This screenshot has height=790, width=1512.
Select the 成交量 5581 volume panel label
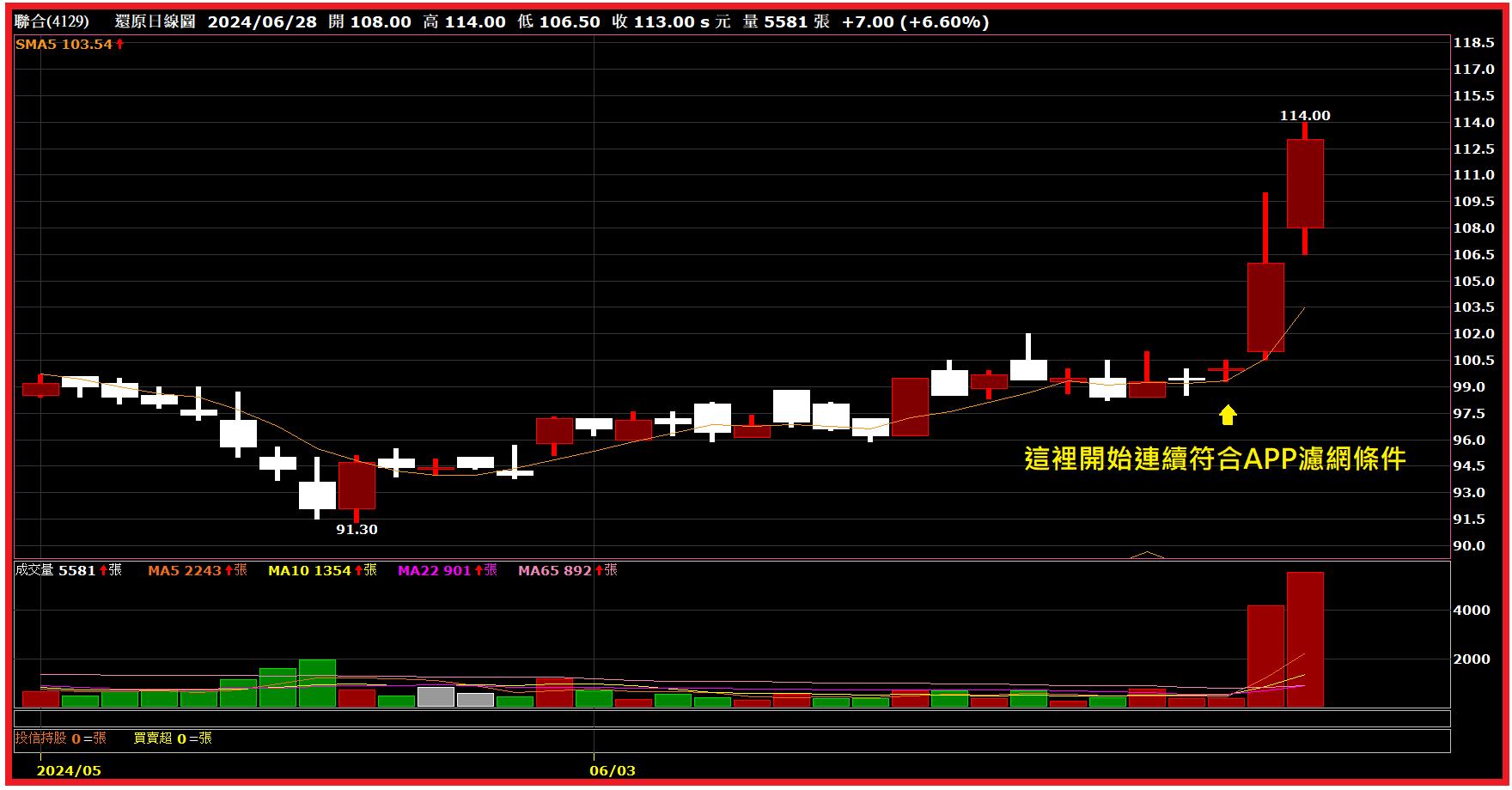pyautogui.click(x=68, y=570)
